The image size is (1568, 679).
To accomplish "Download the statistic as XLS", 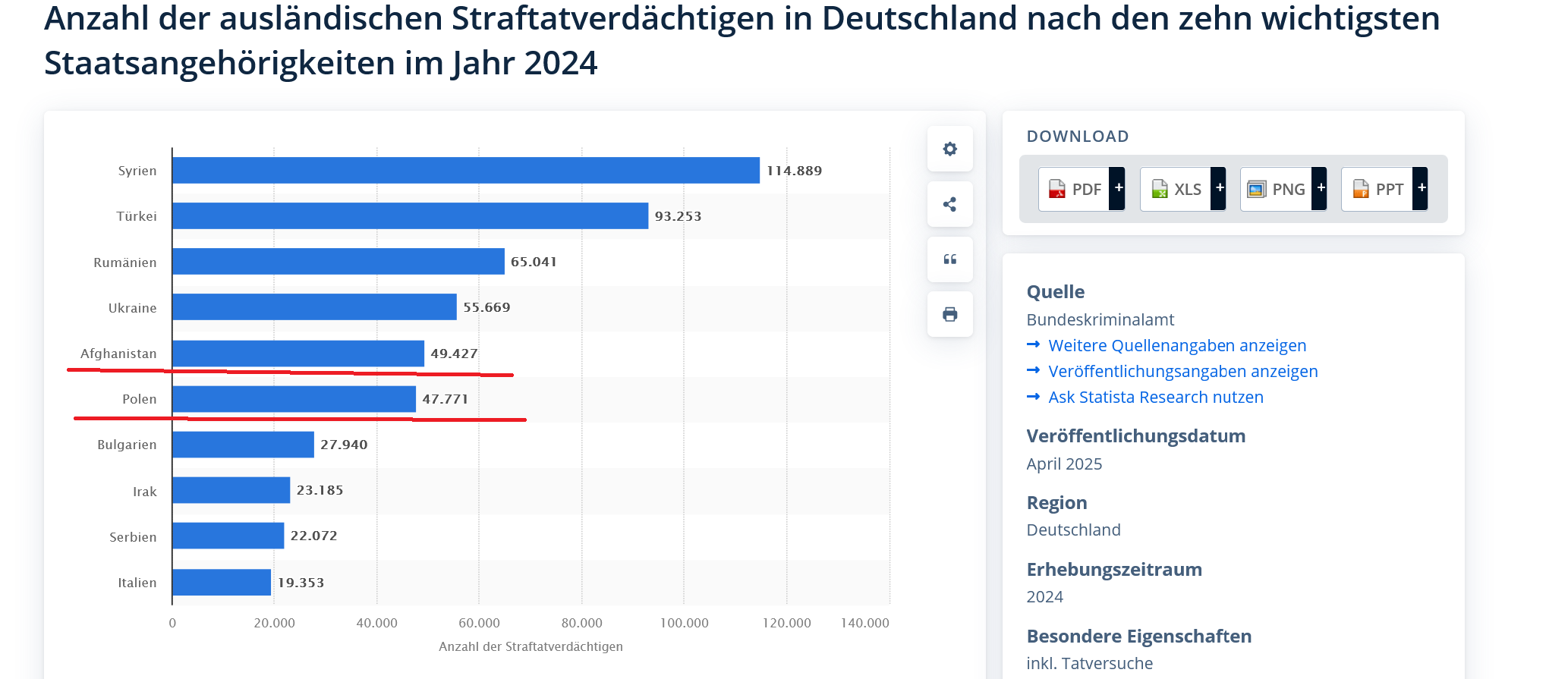I will point(1182,189).
